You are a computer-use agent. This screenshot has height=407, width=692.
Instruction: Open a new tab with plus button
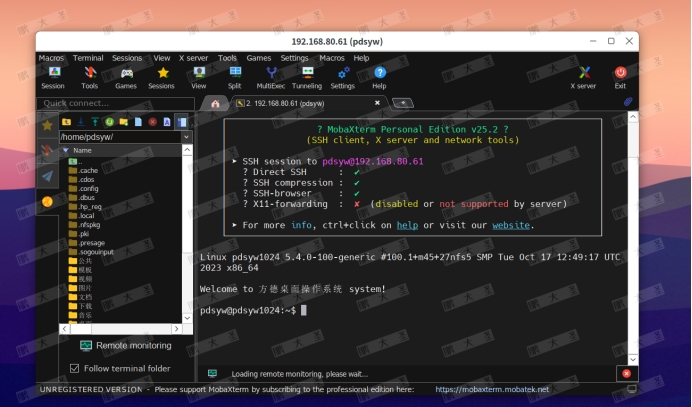click(402, 103)
